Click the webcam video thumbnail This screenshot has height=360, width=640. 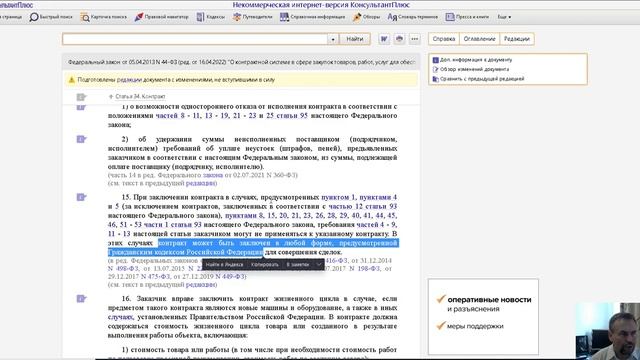click(608, 331)
